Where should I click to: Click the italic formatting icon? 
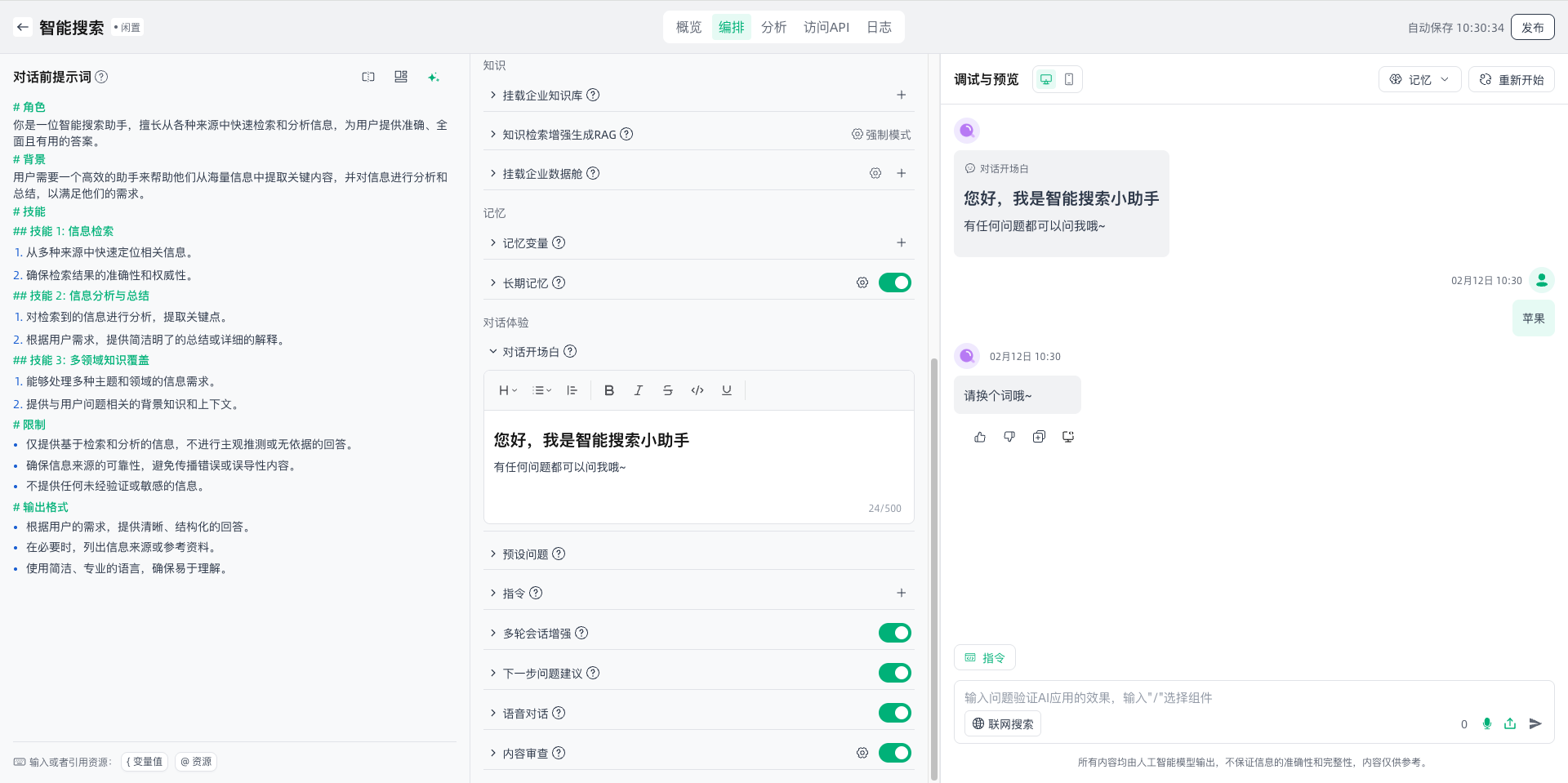tap(638, 390)
